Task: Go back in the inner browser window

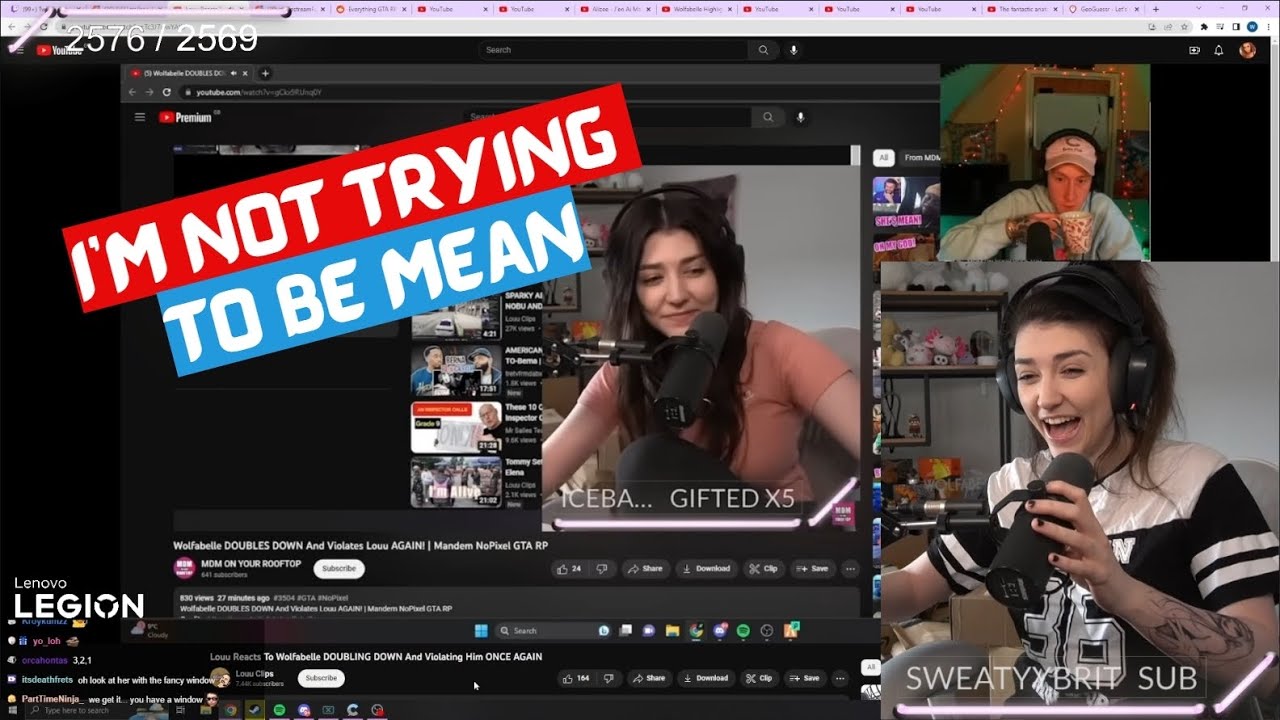Action: tap(133, 92)
